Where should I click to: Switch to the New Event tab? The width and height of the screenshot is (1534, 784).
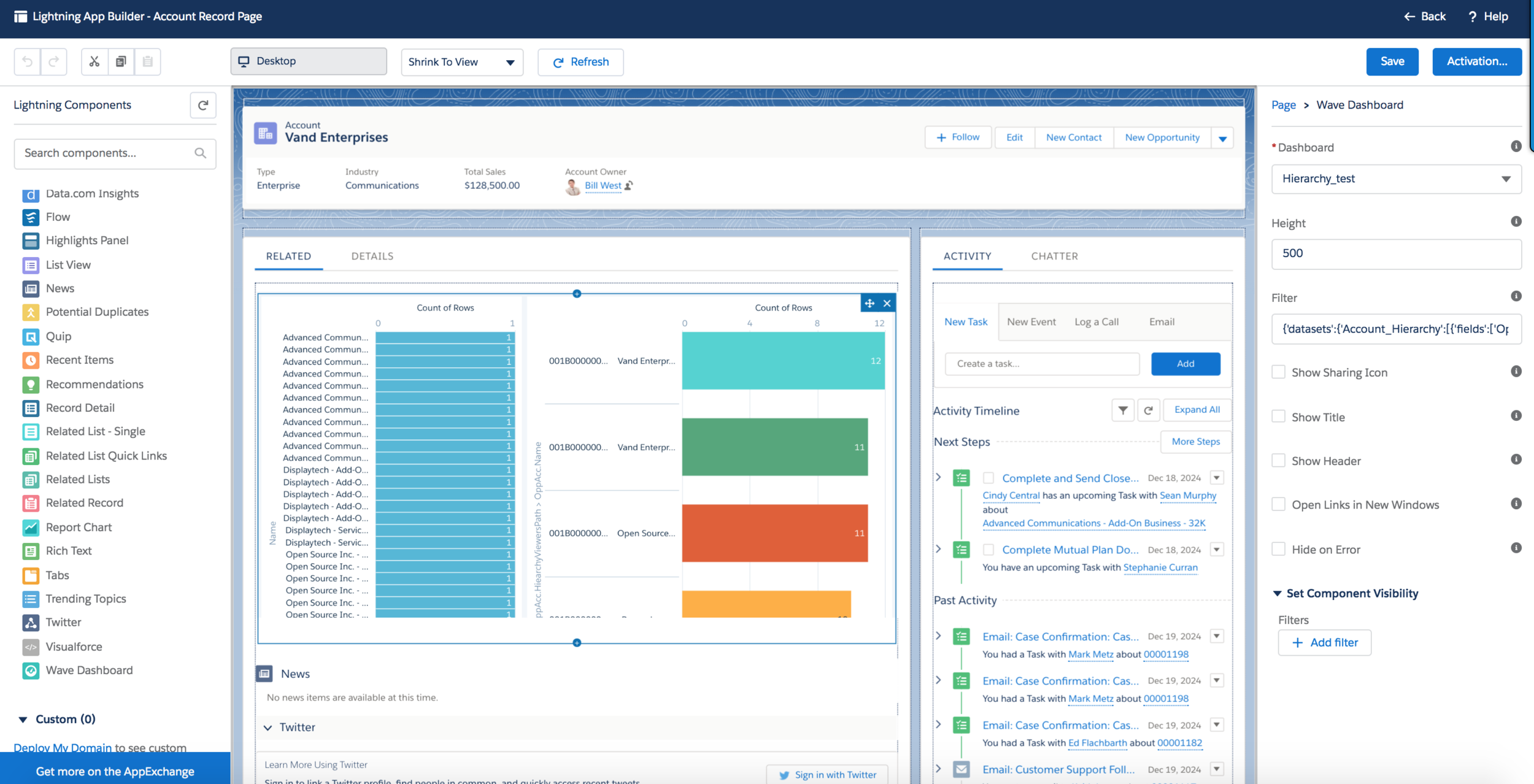click(x=1031, y=322)
